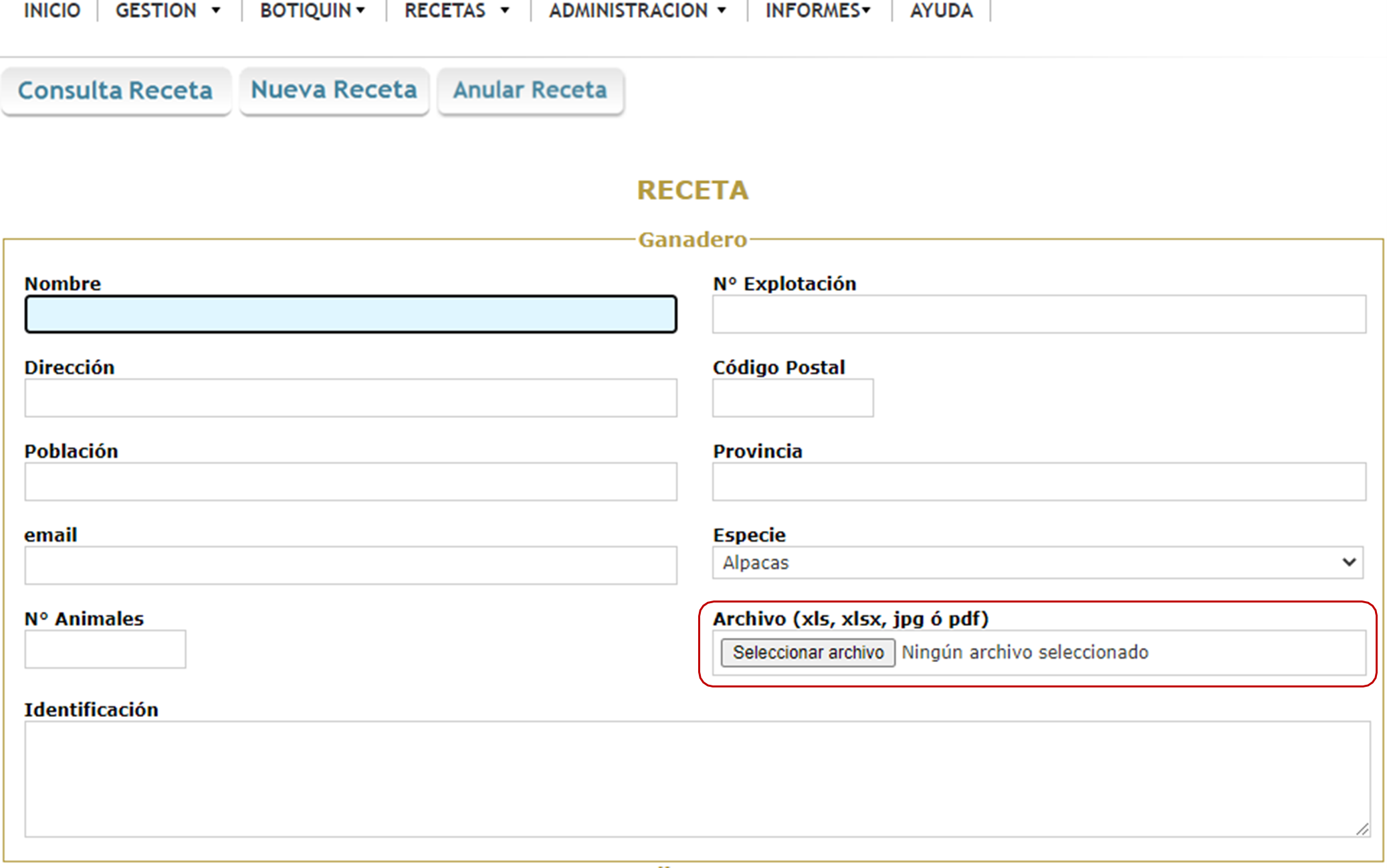The image size is (1387, 868).
Task: Click the Anular Receta button
Action: [530, 90]
